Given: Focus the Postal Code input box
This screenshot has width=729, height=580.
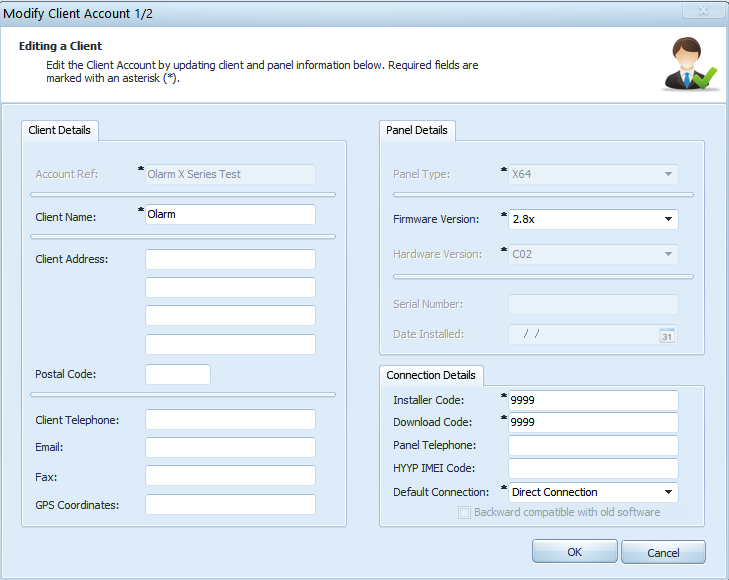Looking at the screenshot, I should pyautogui.click(x=178, y=374).
